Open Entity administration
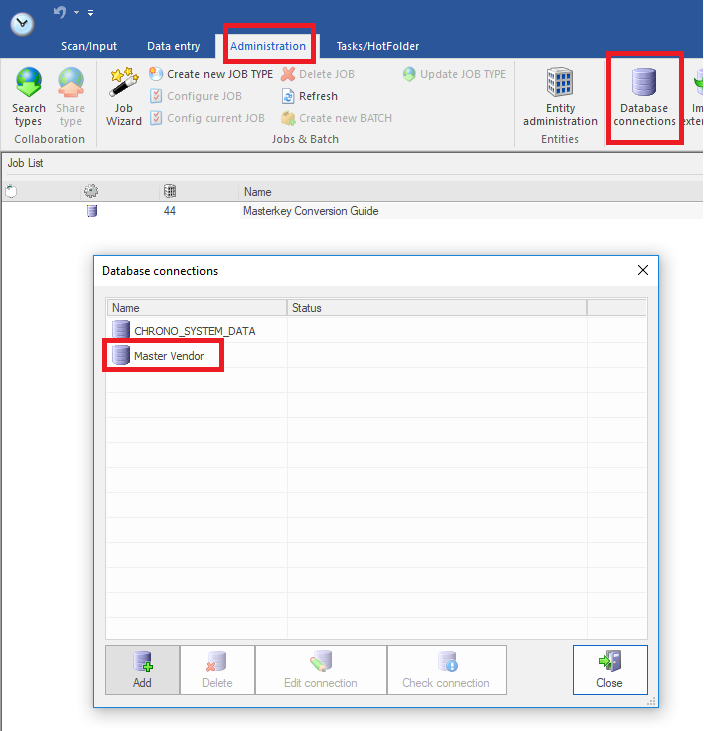This screenshot has width=704, height=731. (560, 96)
